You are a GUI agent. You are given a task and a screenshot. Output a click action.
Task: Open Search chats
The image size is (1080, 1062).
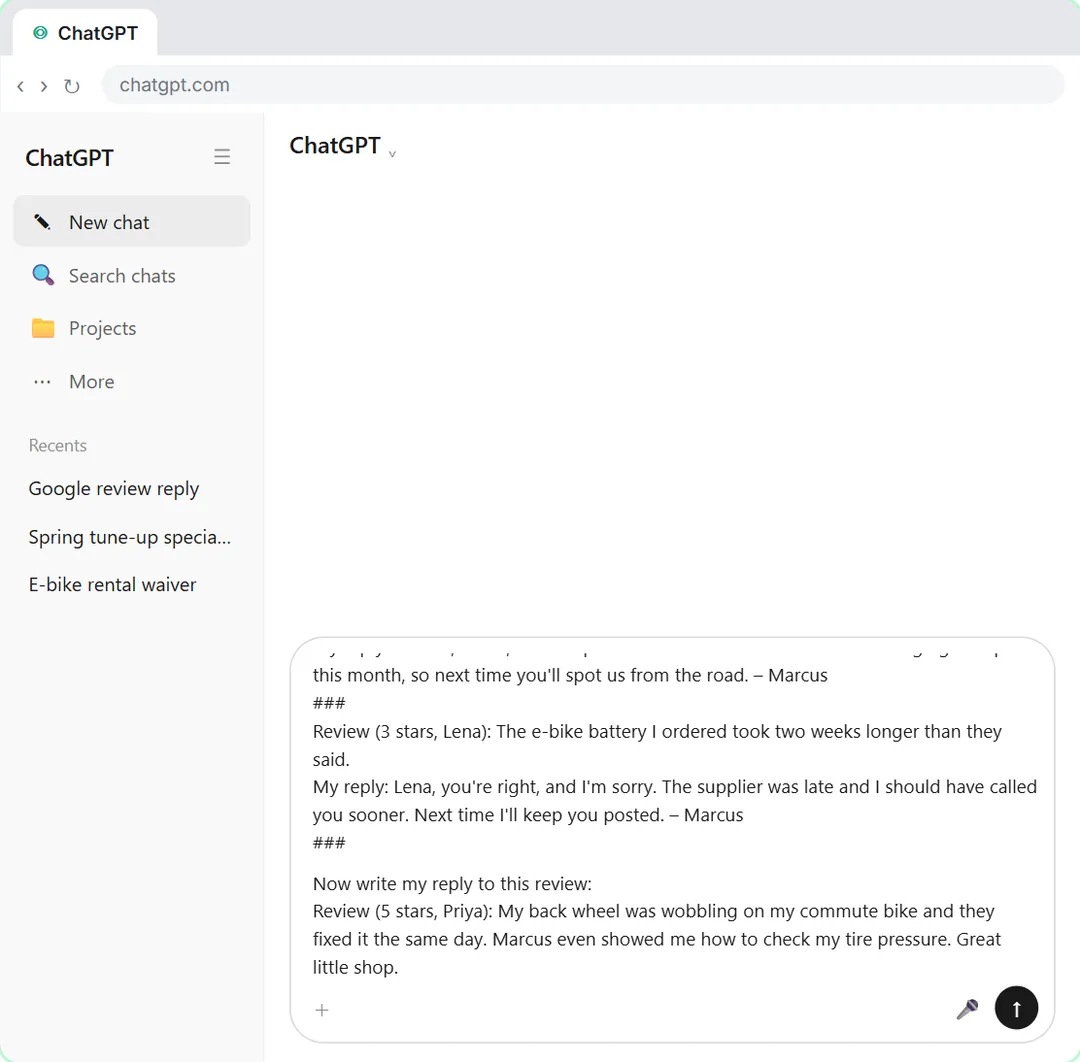pyautogui.click(x=132, y=275)
